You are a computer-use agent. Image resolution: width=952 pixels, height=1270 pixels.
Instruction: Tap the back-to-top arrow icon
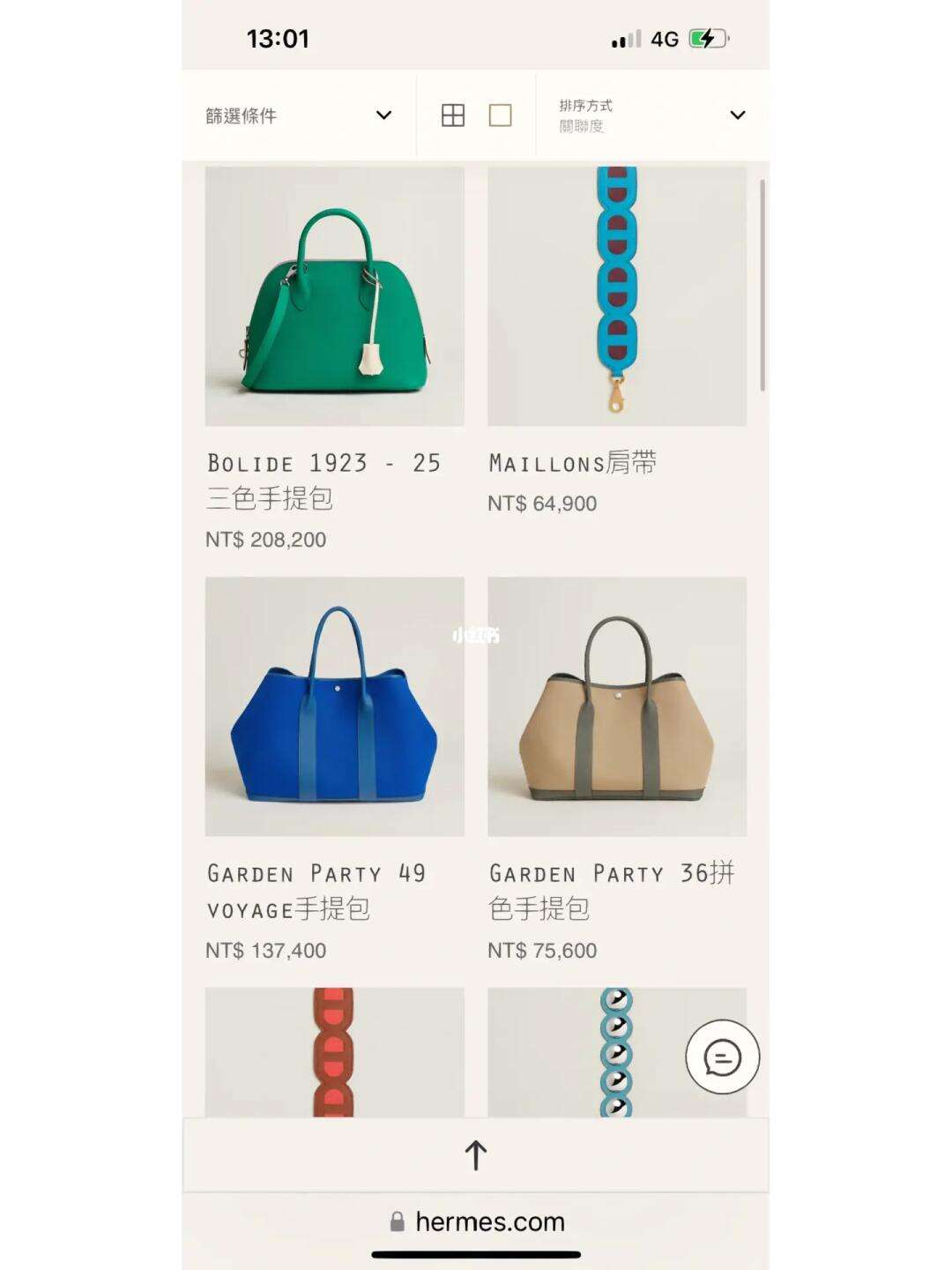[x=476, y=1155]
